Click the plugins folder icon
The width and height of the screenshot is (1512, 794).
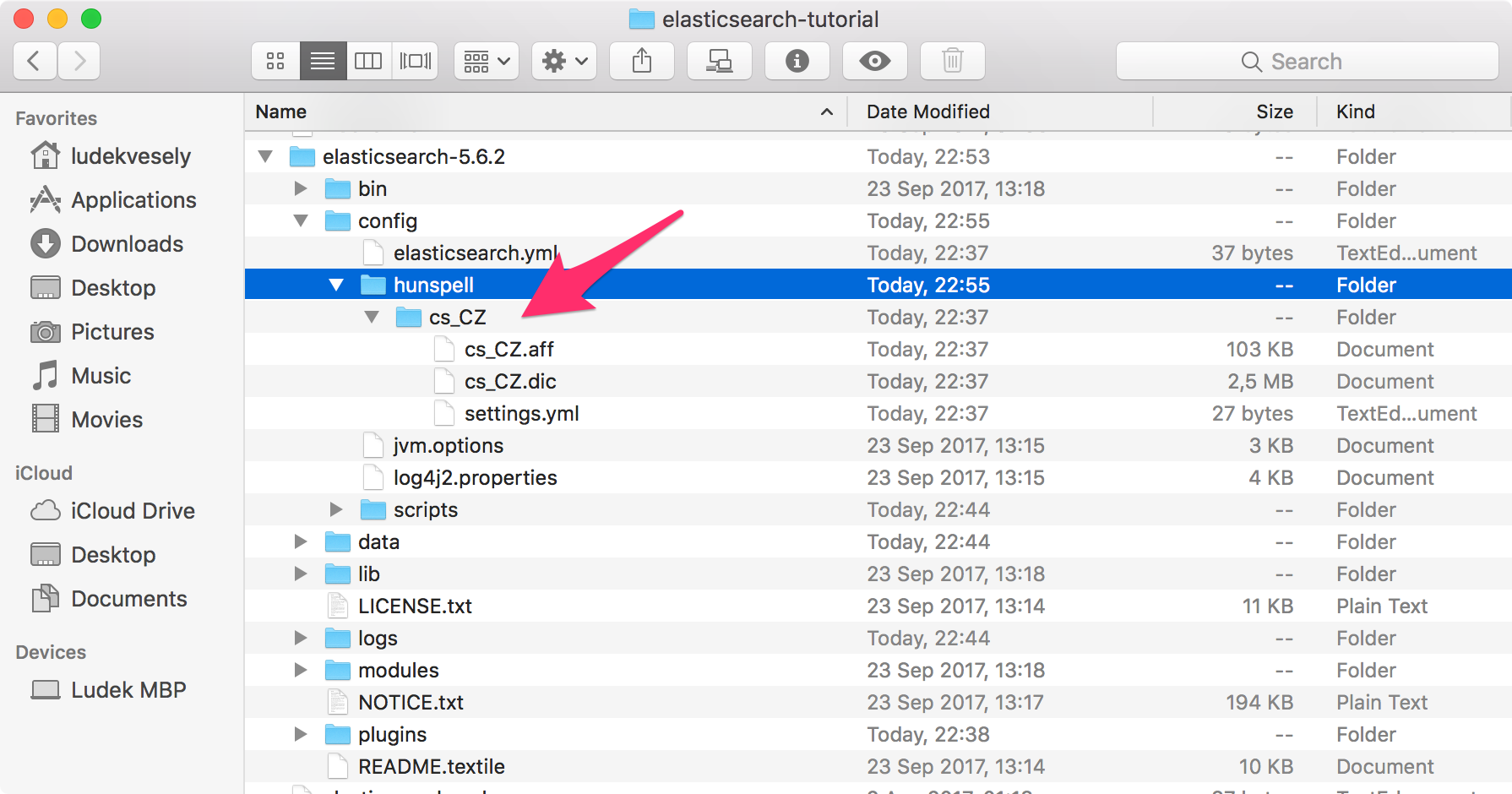point(338,734)
